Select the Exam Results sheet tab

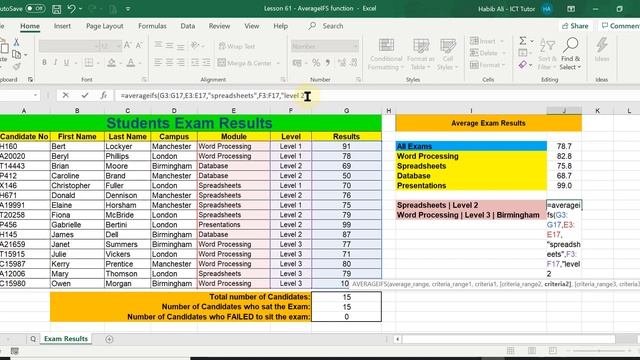pyautogui.click(x=66, y=338)
